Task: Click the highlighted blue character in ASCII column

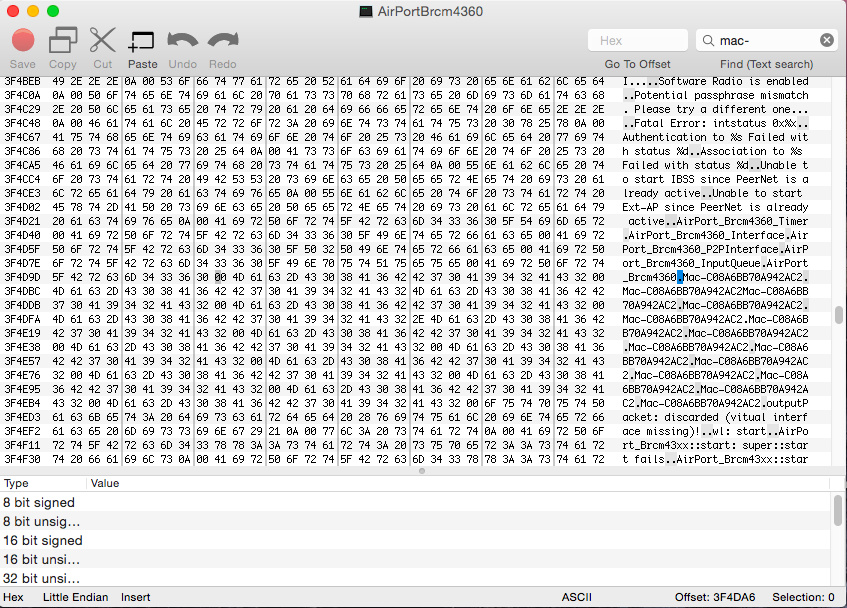Action: 680,277
